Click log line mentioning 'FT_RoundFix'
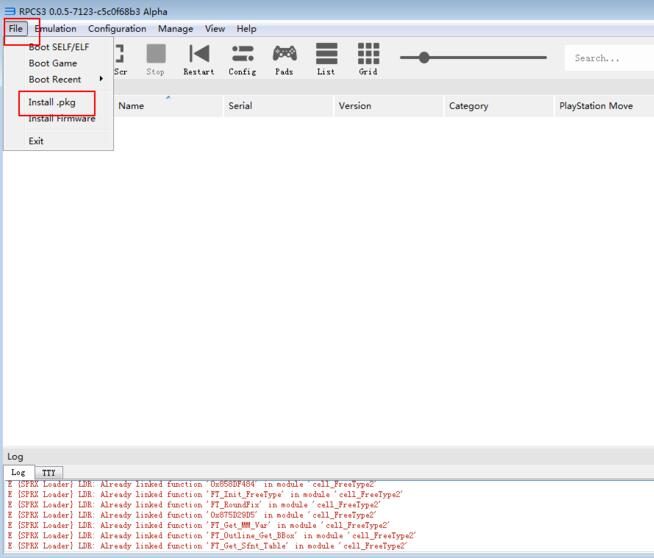The width and height of the screenshot is (654, 558). 194,505
